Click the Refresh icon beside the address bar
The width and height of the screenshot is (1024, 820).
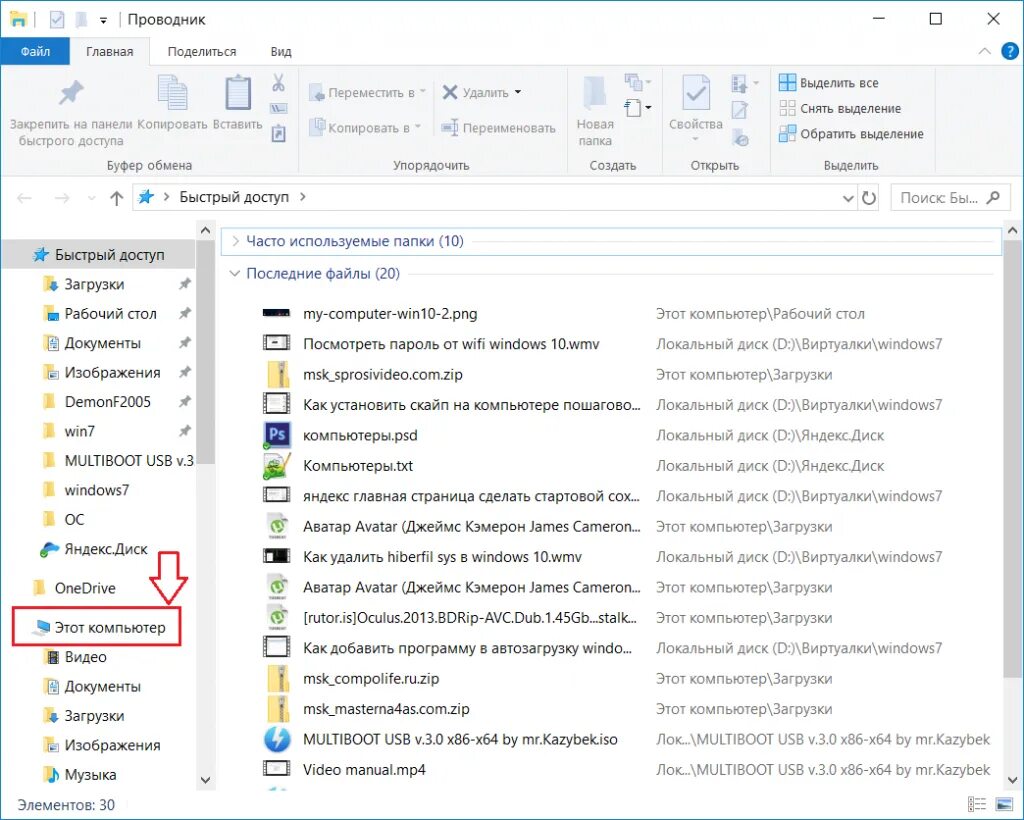click(869, 197)
